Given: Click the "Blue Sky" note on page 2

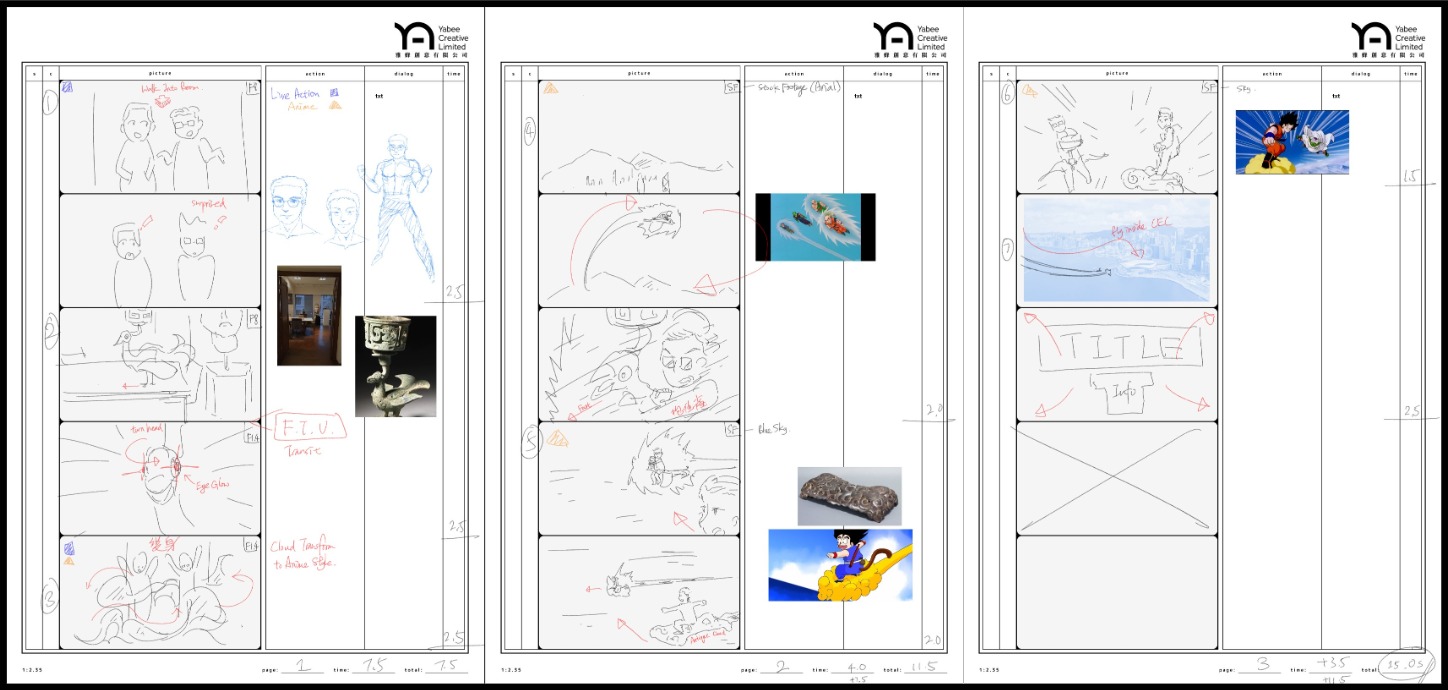Looking at the screenshot, I should (x=772, y=429).
